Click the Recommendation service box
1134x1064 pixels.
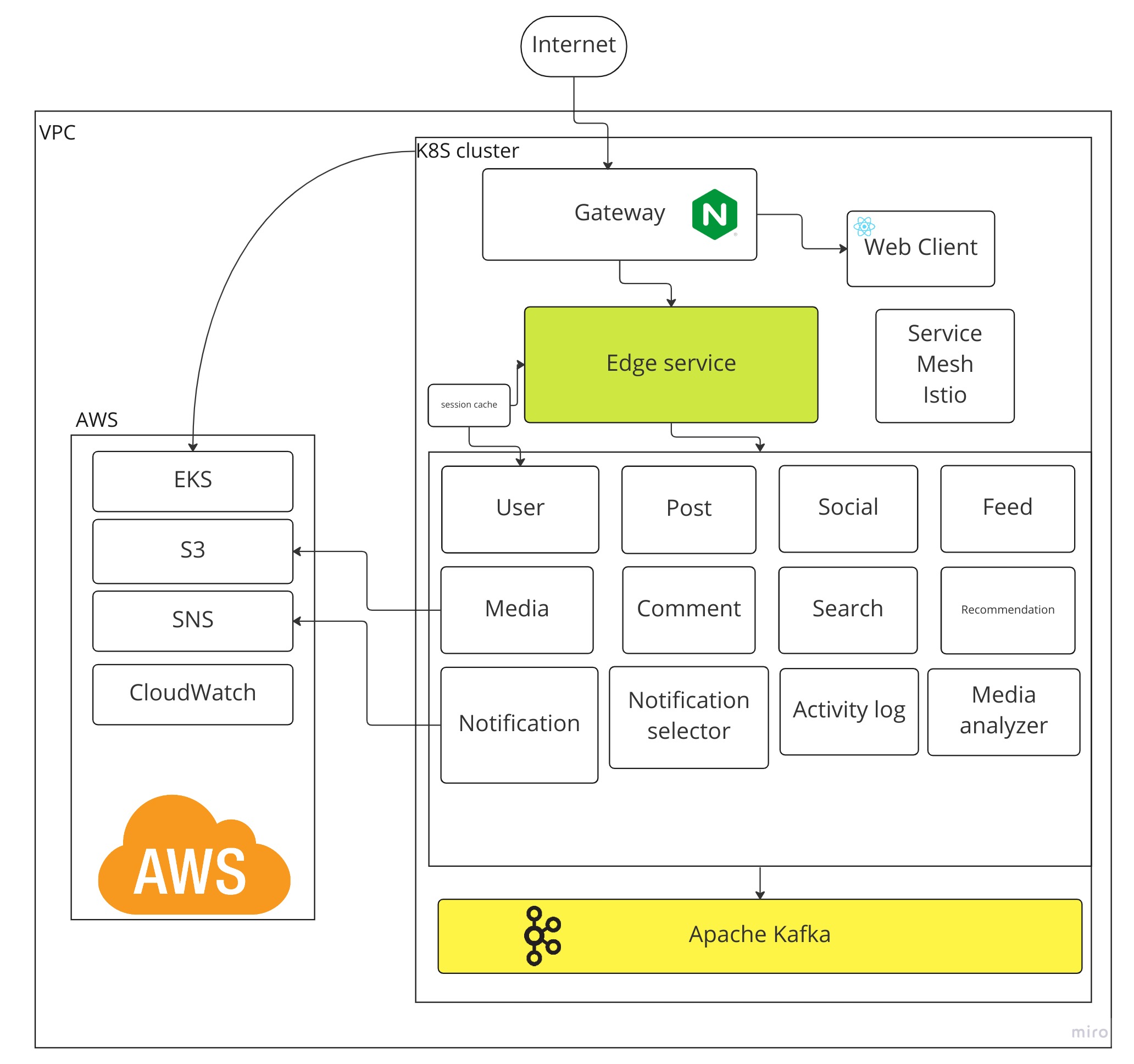click(1008, 610)
